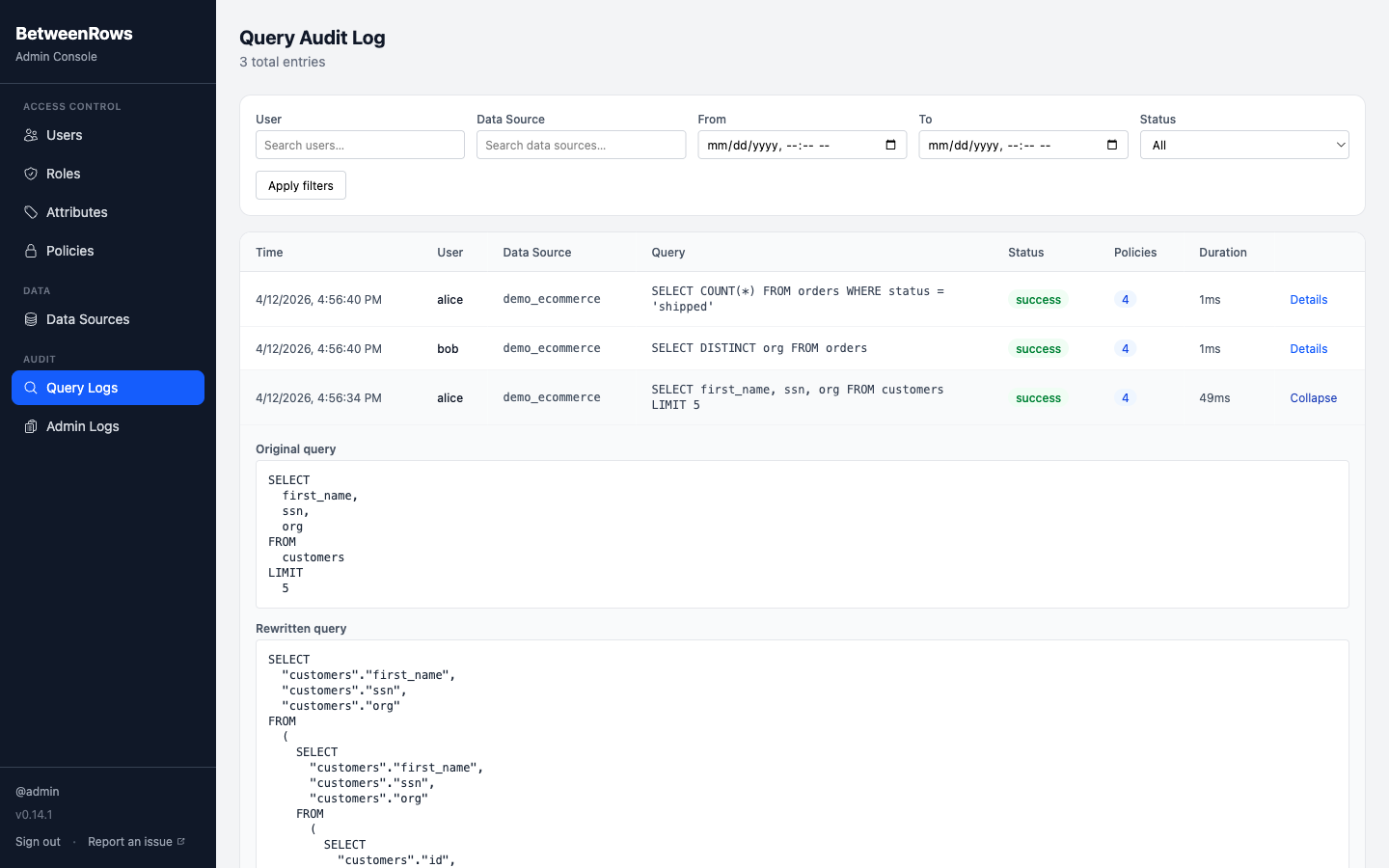Select the Attributes tag icon
The image size is (1389, 868).
point(32,212)
